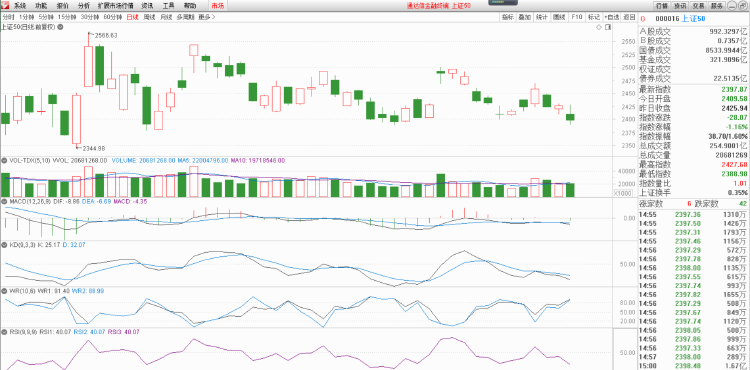Image resolution: width=750 pixels, height=370 pixels.
Task: Click the chart settings circle icon beside 上证50(日线,前复权)
Action: (x=60, y=27)
